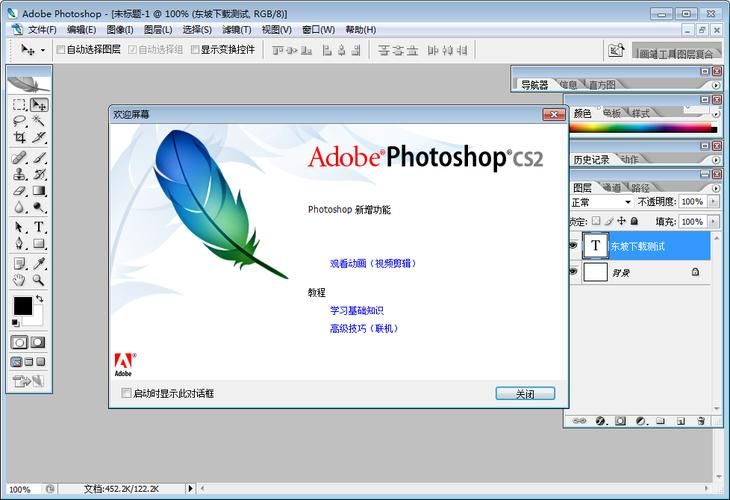Open status bar info arrow menu

pos(190,488)
